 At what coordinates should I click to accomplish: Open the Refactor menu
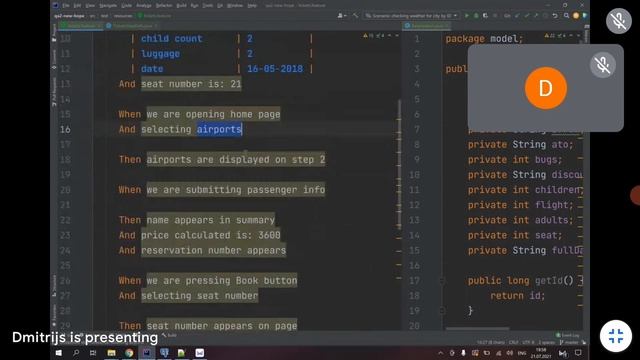coord(164,6)
